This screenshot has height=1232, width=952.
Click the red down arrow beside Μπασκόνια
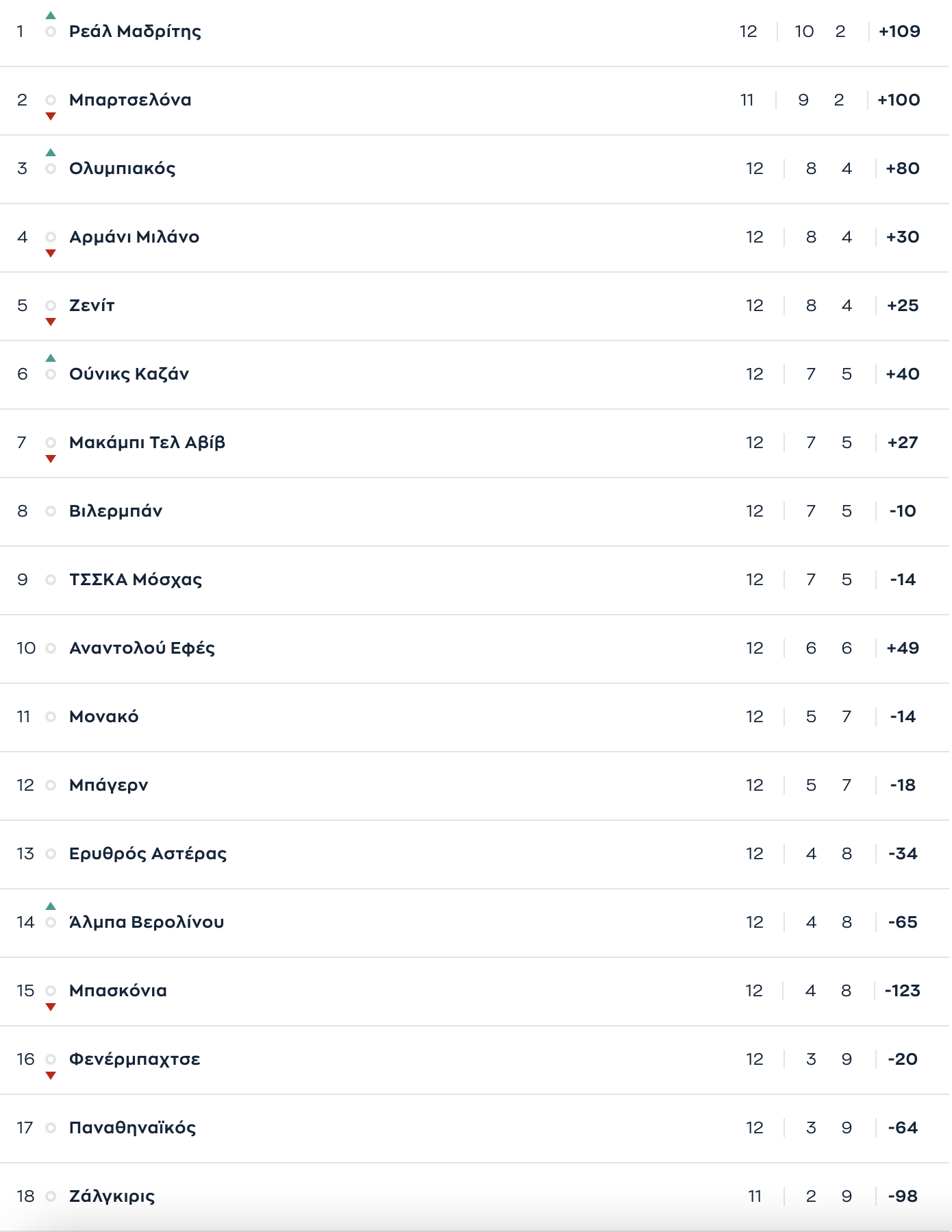click(x=51, y=1007)
